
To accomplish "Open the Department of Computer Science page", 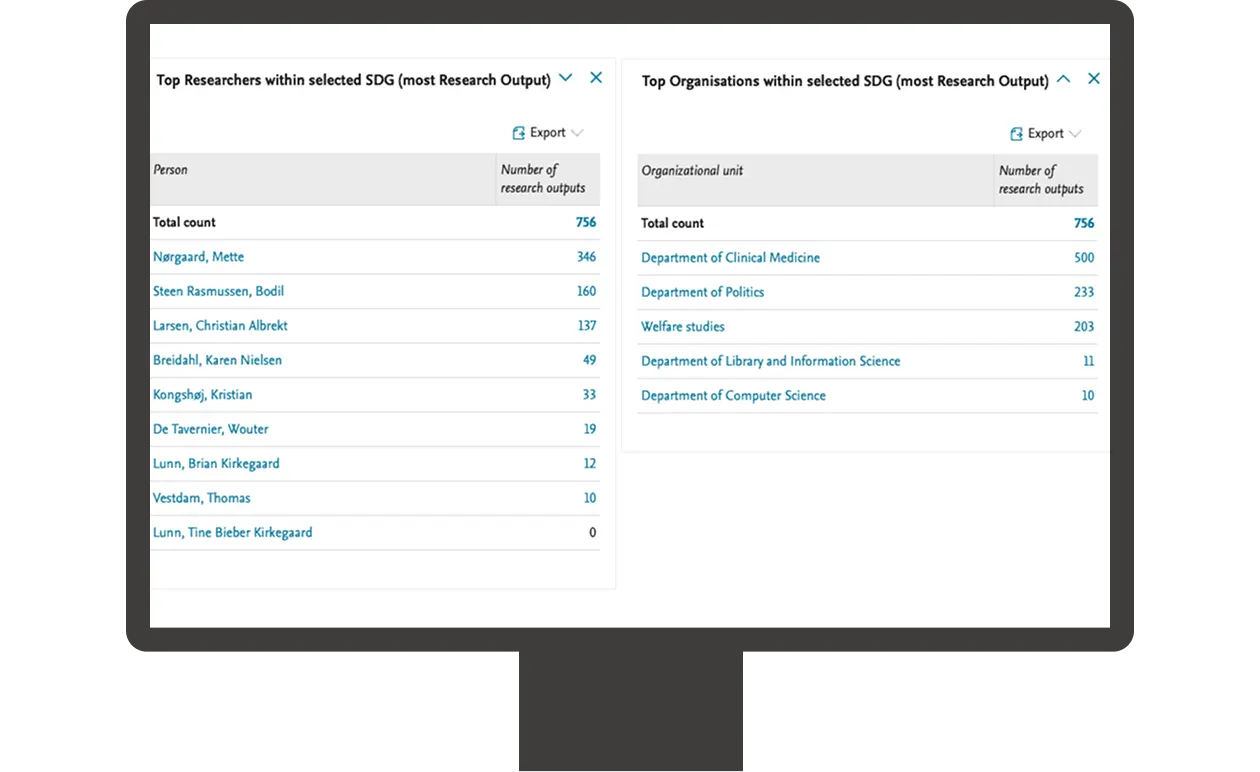I will click(733, 395).
